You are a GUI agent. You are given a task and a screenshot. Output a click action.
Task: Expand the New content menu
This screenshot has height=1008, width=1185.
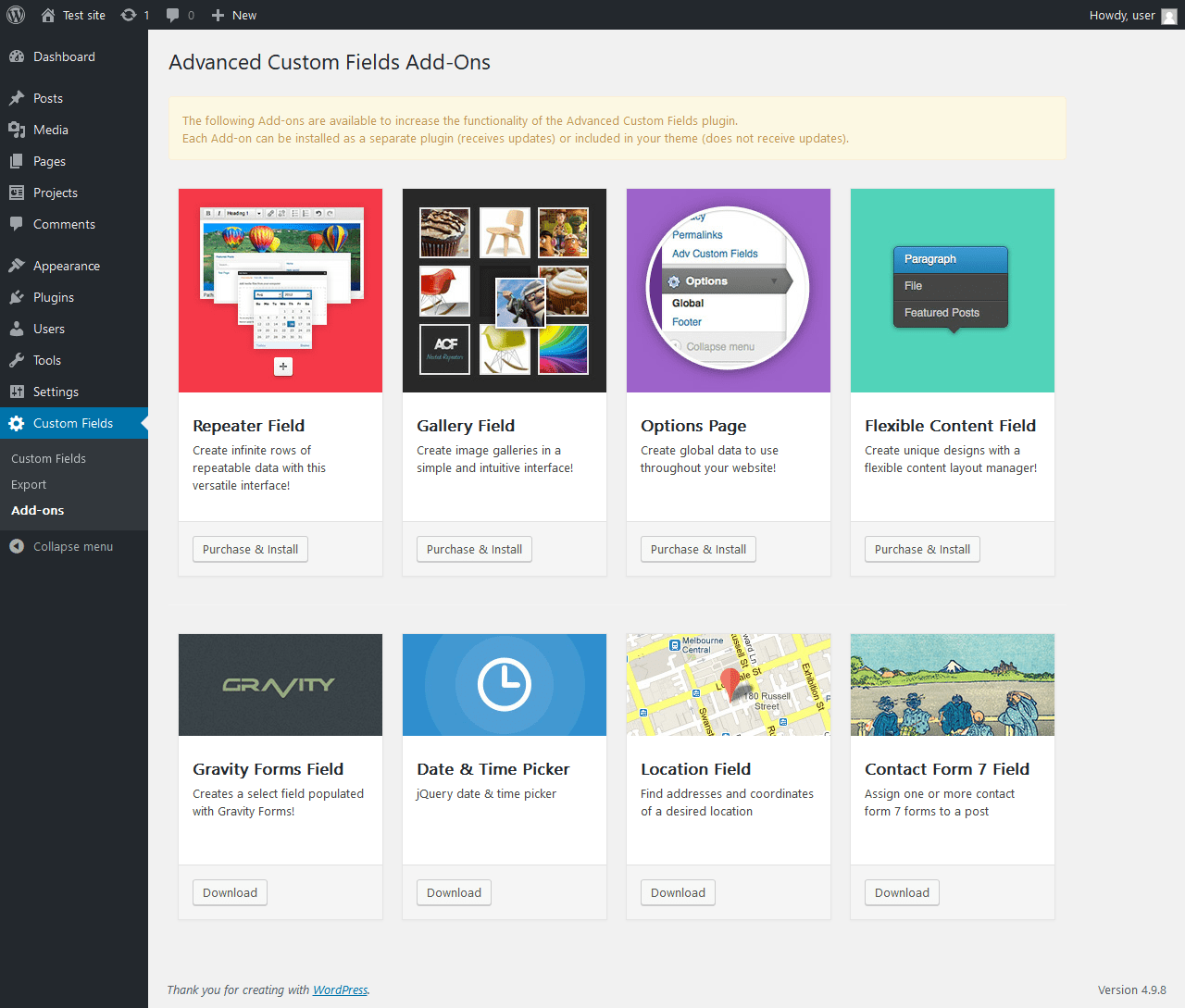(x=234, y=15)
